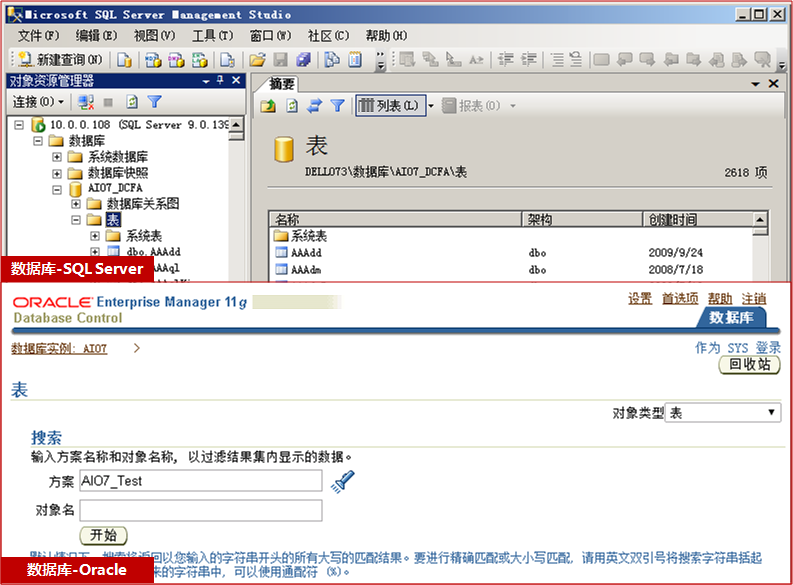
Task: Start a SQL Server Mobile query
Action: pyautogui.click(x=227, y=60)
